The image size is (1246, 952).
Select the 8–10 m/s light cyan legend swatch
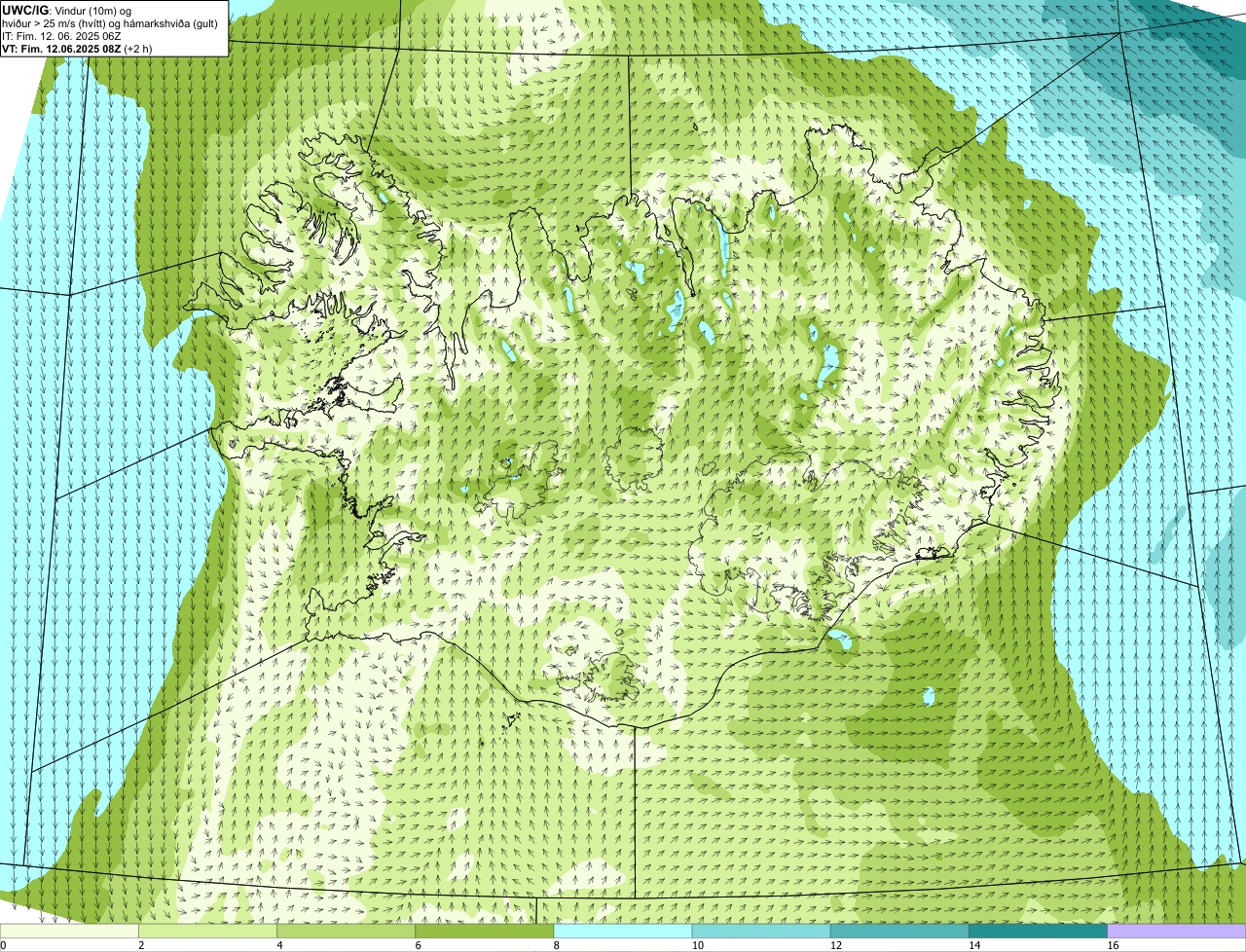pyautogui.click(x=623, y=932)
